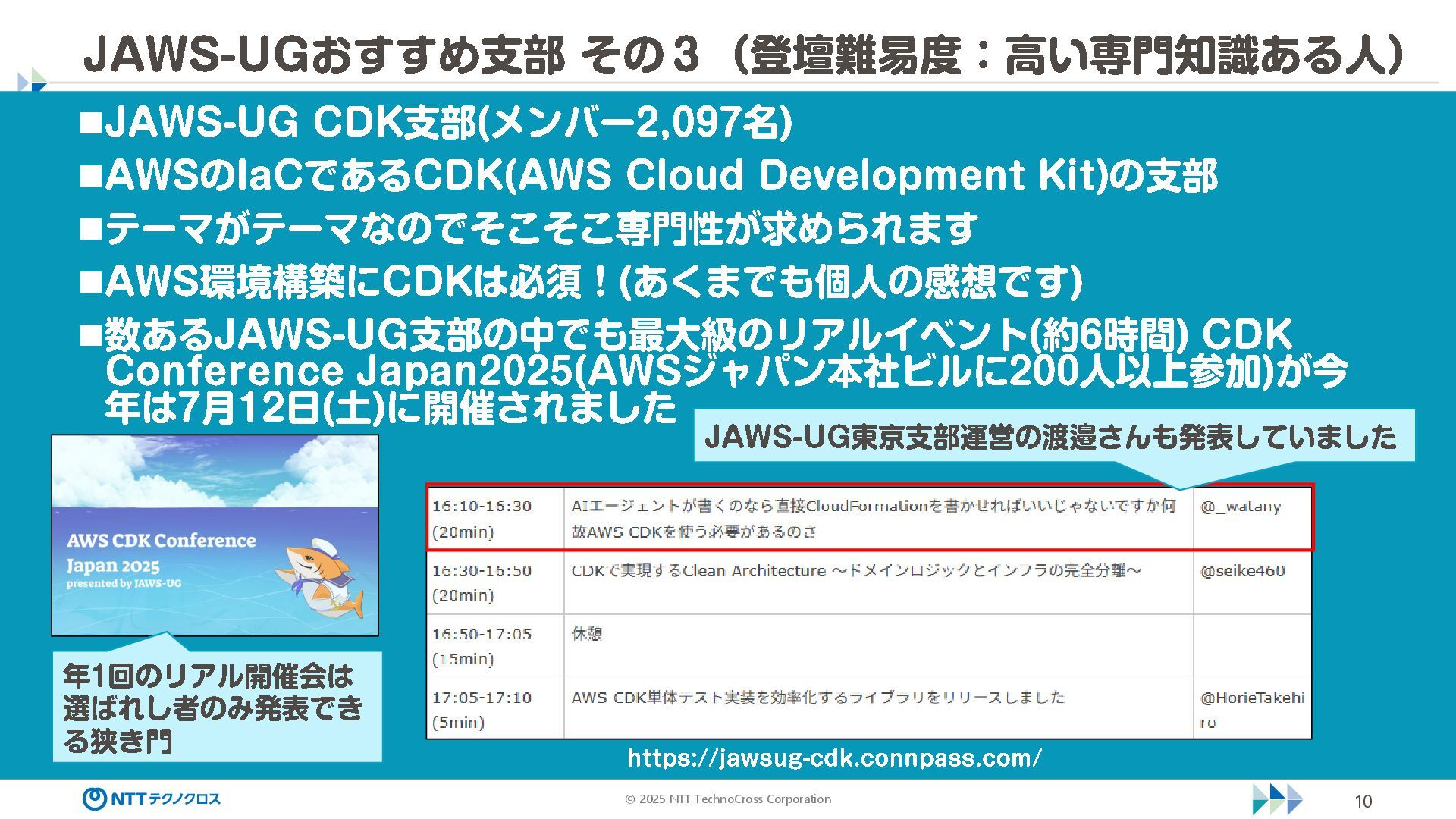The image size is (1456, 819).
Task: Click the bullet 'JAWS-UG CDK支部(メンバー2,097名)'
Action: [436, 122]
